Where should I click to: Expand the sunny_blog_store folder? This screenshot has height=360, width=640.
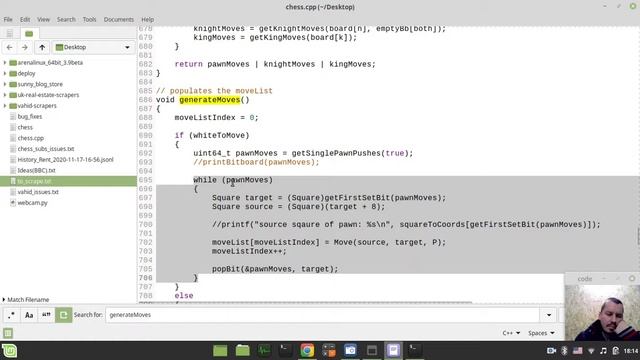tap(5, 84)
